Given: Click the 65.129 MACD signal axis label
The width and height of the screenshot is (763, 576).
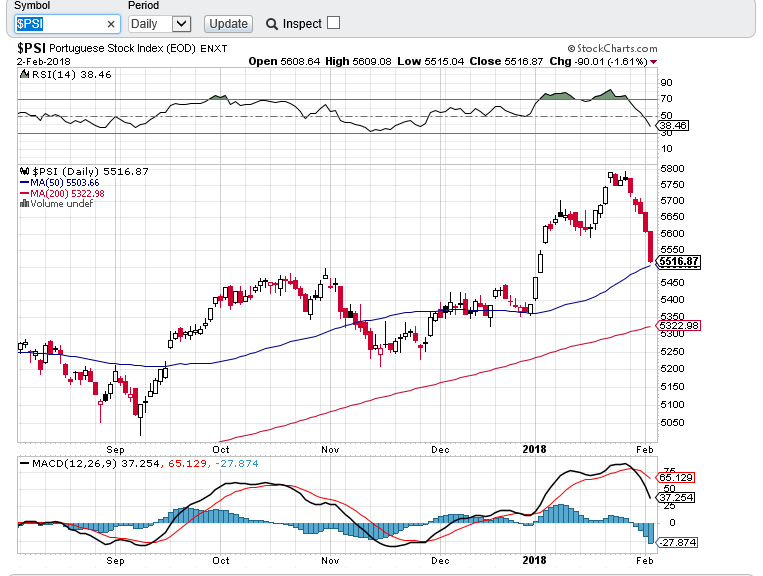Looking at the screenshot, I should coord(676,477).
